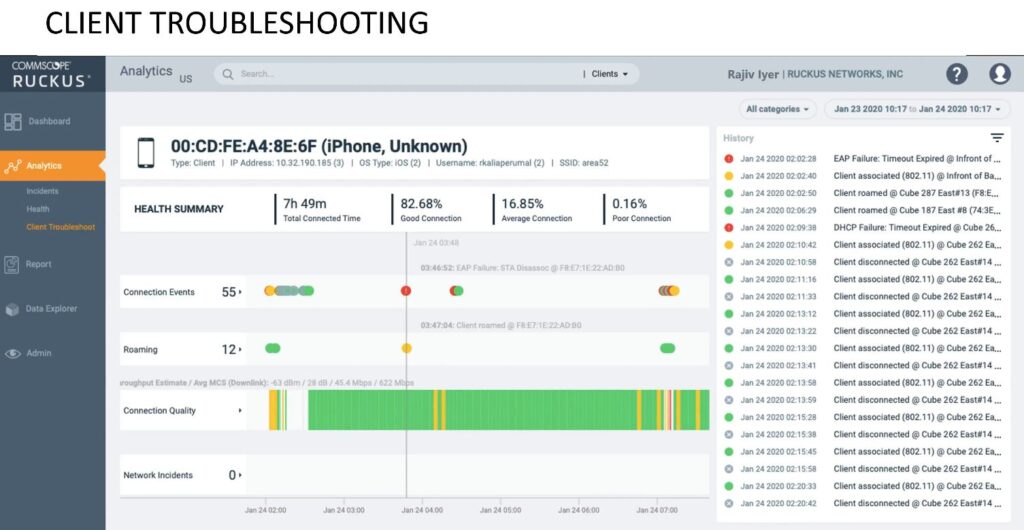Image resolution: width=1024 pixels, height=530 pixels.
Task: Click yellow status dot at 02:02:40 entry
Action: click(729, 176)
